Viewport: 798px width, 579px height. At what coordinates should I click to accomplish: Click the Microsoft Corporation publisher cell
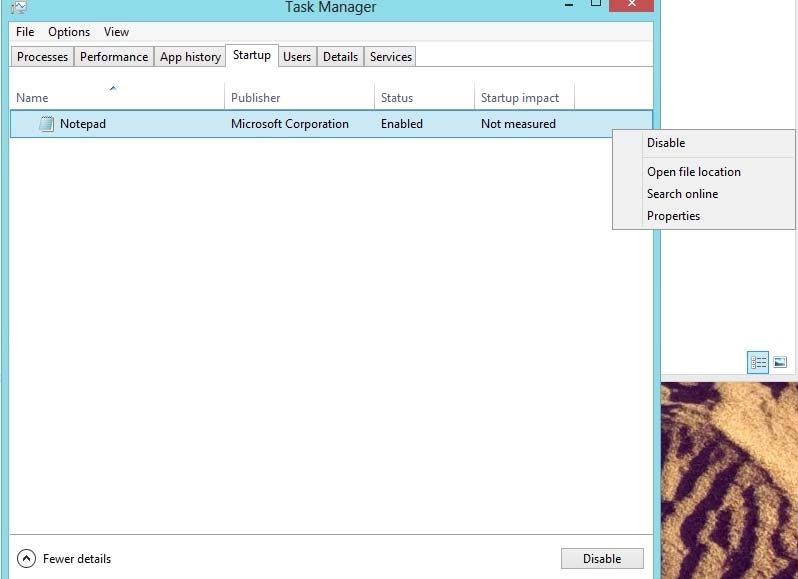pos(290,124)
